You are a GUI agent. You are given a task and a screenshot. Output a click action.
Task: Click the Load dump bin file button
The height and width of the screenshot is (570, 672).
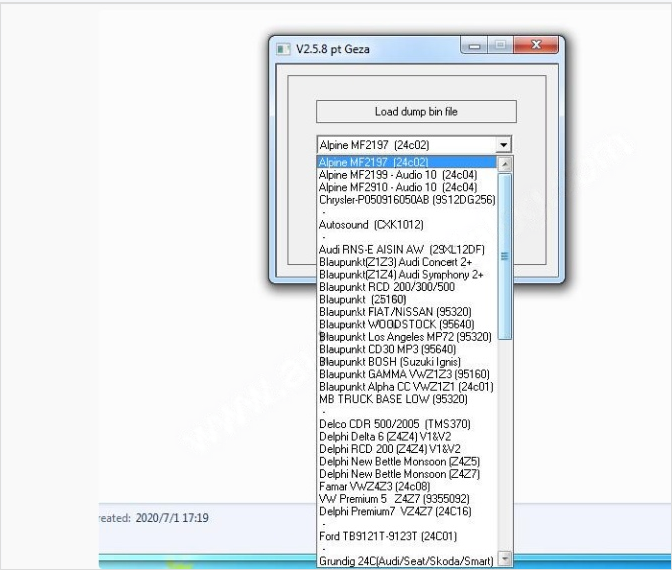pyautogui.click(x=416, y=112)
